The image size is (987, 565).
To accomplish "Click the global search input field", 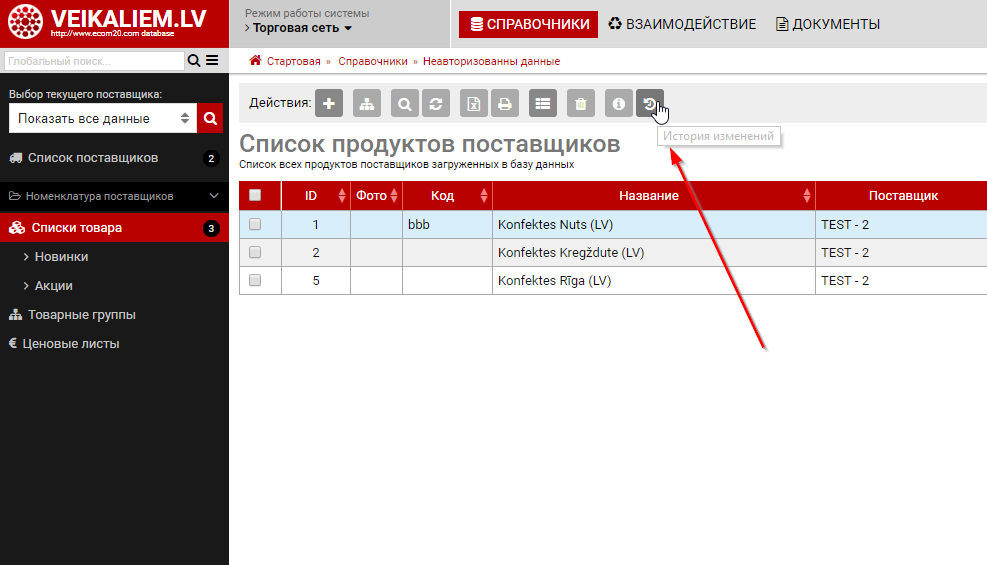I will tap(94, 61).
